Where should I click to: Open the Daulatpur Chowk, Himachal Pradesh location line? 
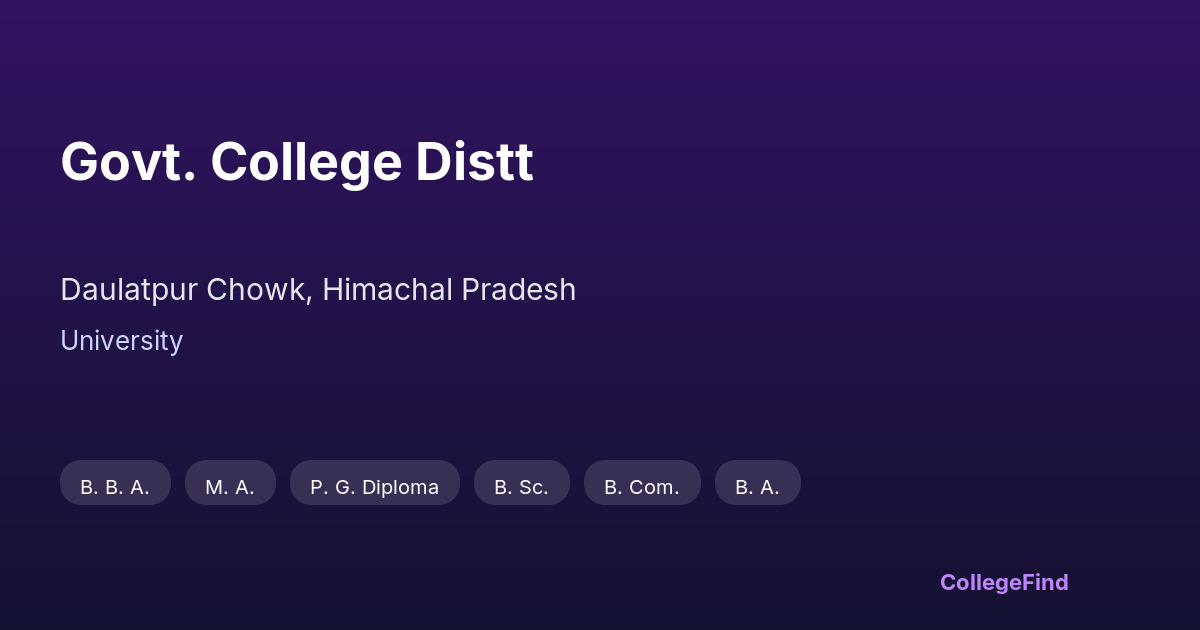[x=318, y=290]
